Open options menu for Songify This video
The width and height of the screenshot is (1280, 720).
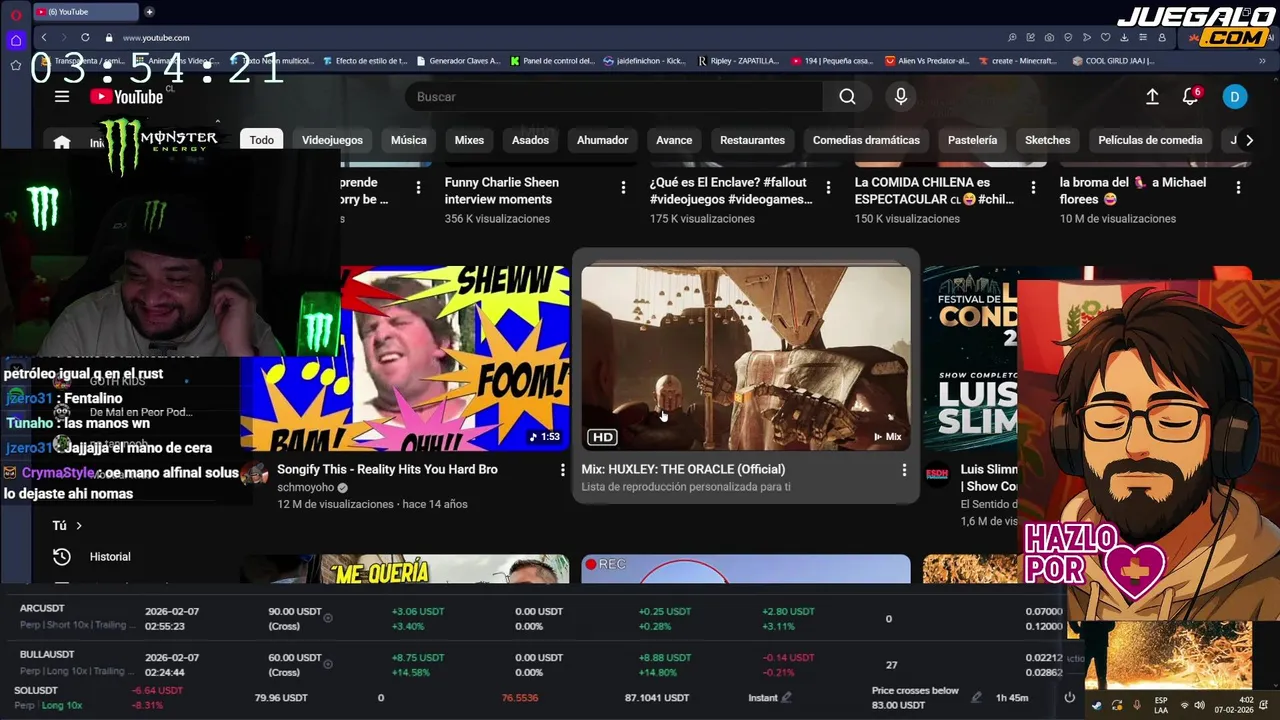click(562, 470)
